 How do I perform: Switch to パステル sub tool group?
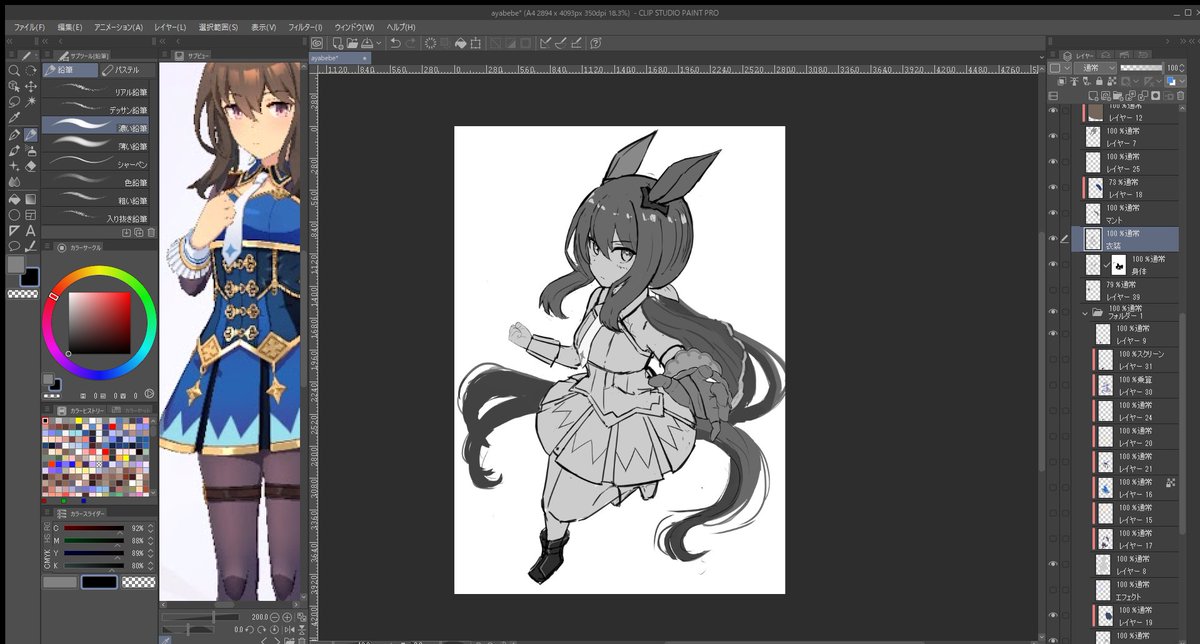128,70
